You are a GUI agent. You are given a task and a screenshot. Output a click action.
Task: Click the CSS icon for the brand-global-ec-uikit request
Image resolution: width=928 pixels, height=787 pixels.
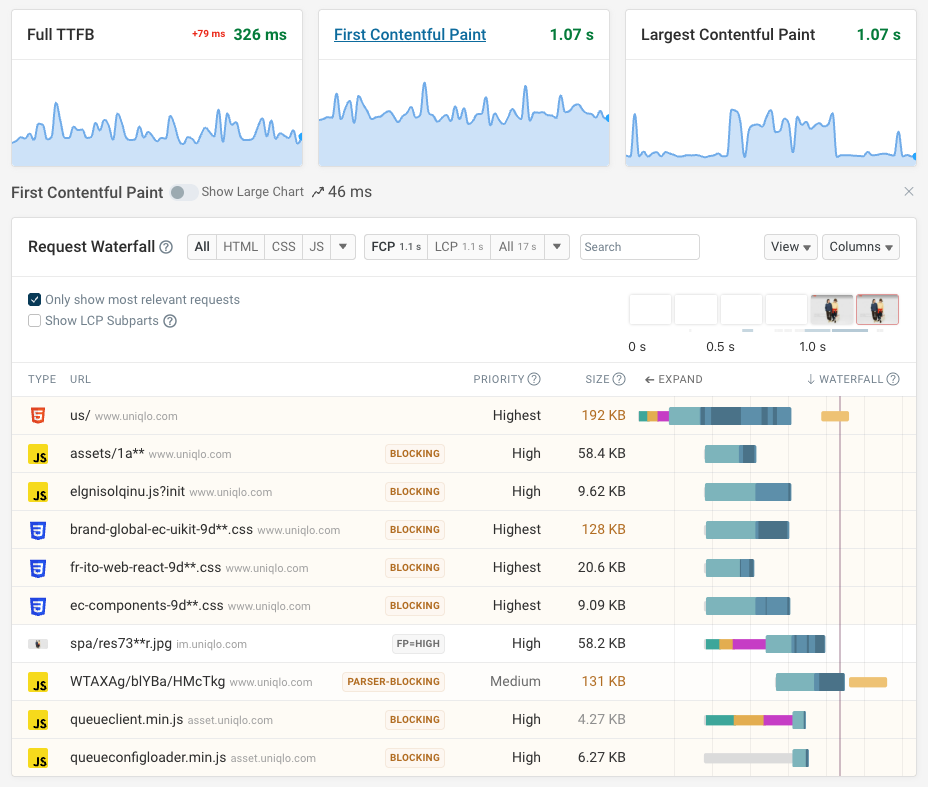38,530
